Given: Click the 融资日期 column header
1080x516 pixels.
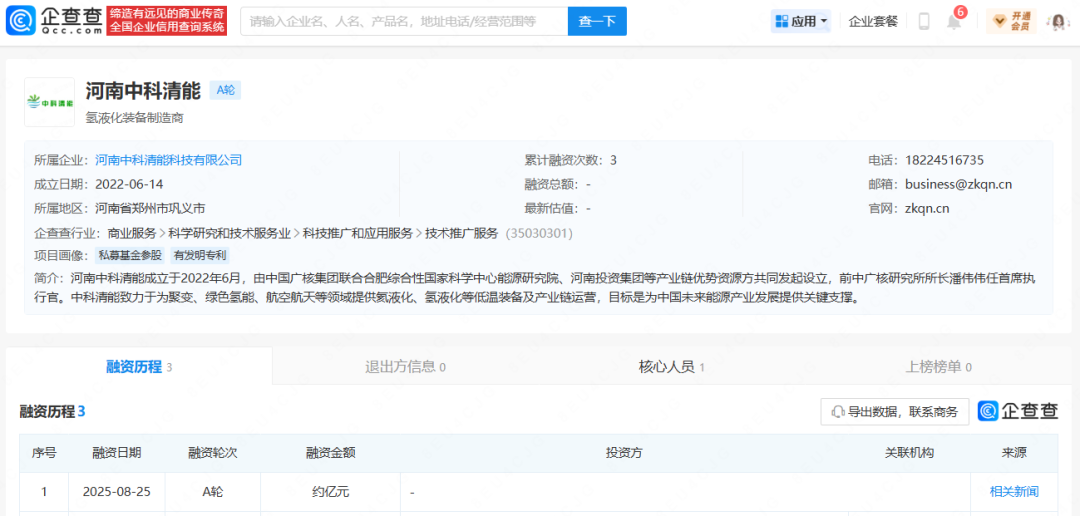Looking at the screenshot, I should 116,453.
